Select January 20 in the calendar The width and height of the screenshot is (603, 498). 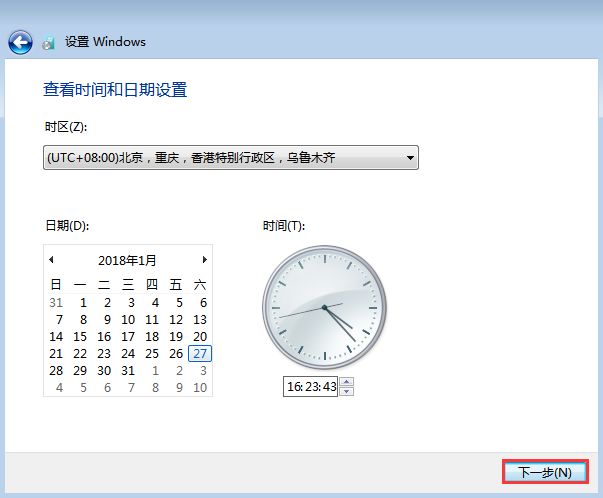(200, 336)
